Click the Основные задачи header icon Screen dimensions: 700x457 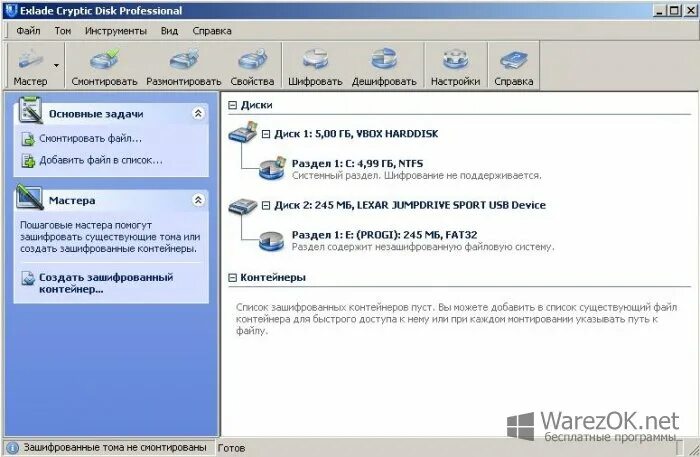point(30,110)
